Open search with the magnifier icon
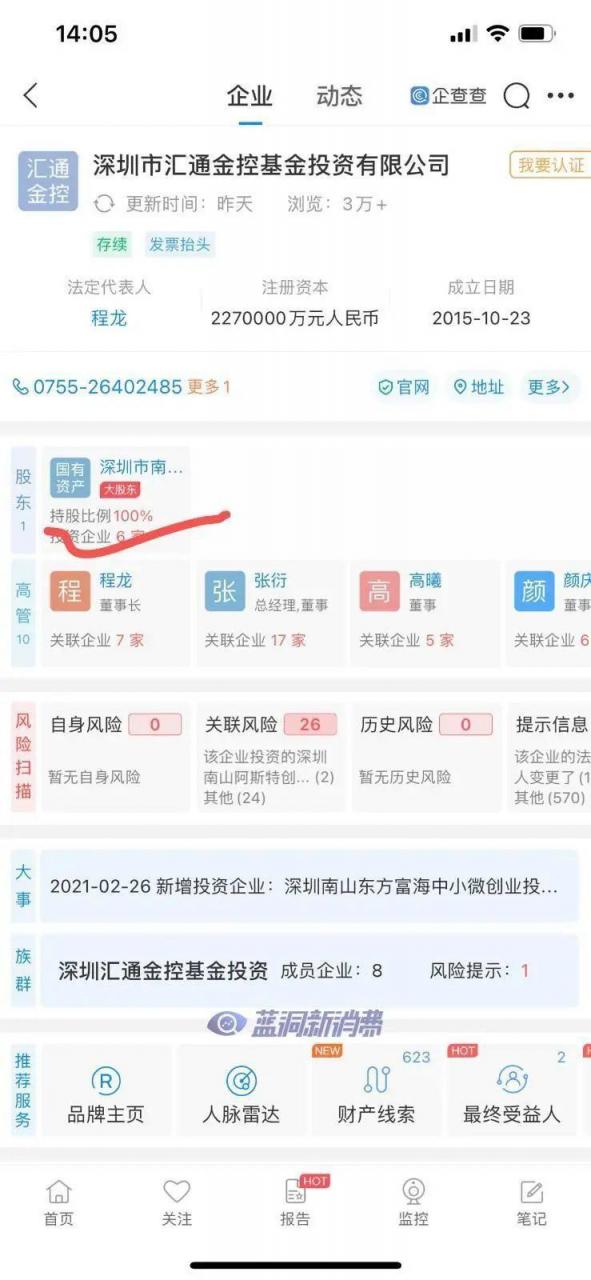This screenshot has height=1280, width=591. click(516, 95)
